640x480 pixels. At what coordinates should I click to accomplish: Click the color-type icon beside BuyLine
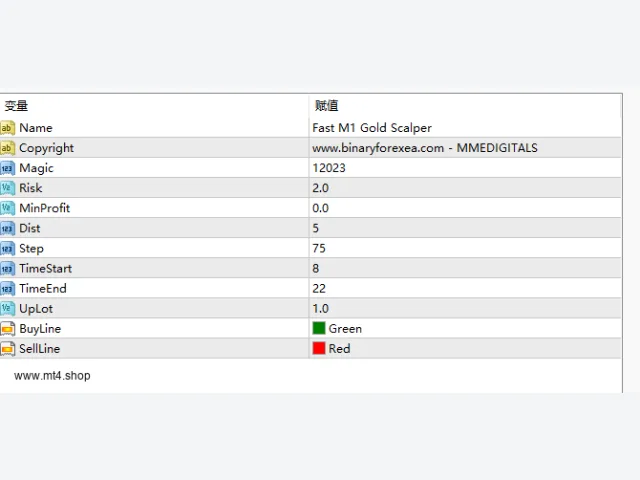[7, 329]
